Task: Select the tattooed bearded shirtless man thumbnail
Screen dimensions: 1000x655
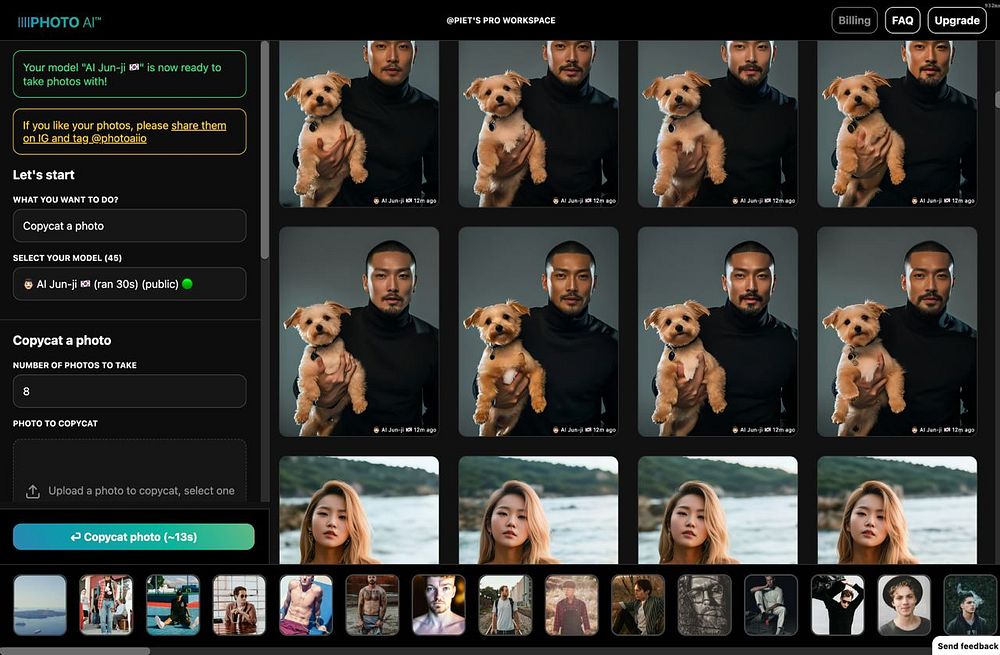Action: pos(372,605)
